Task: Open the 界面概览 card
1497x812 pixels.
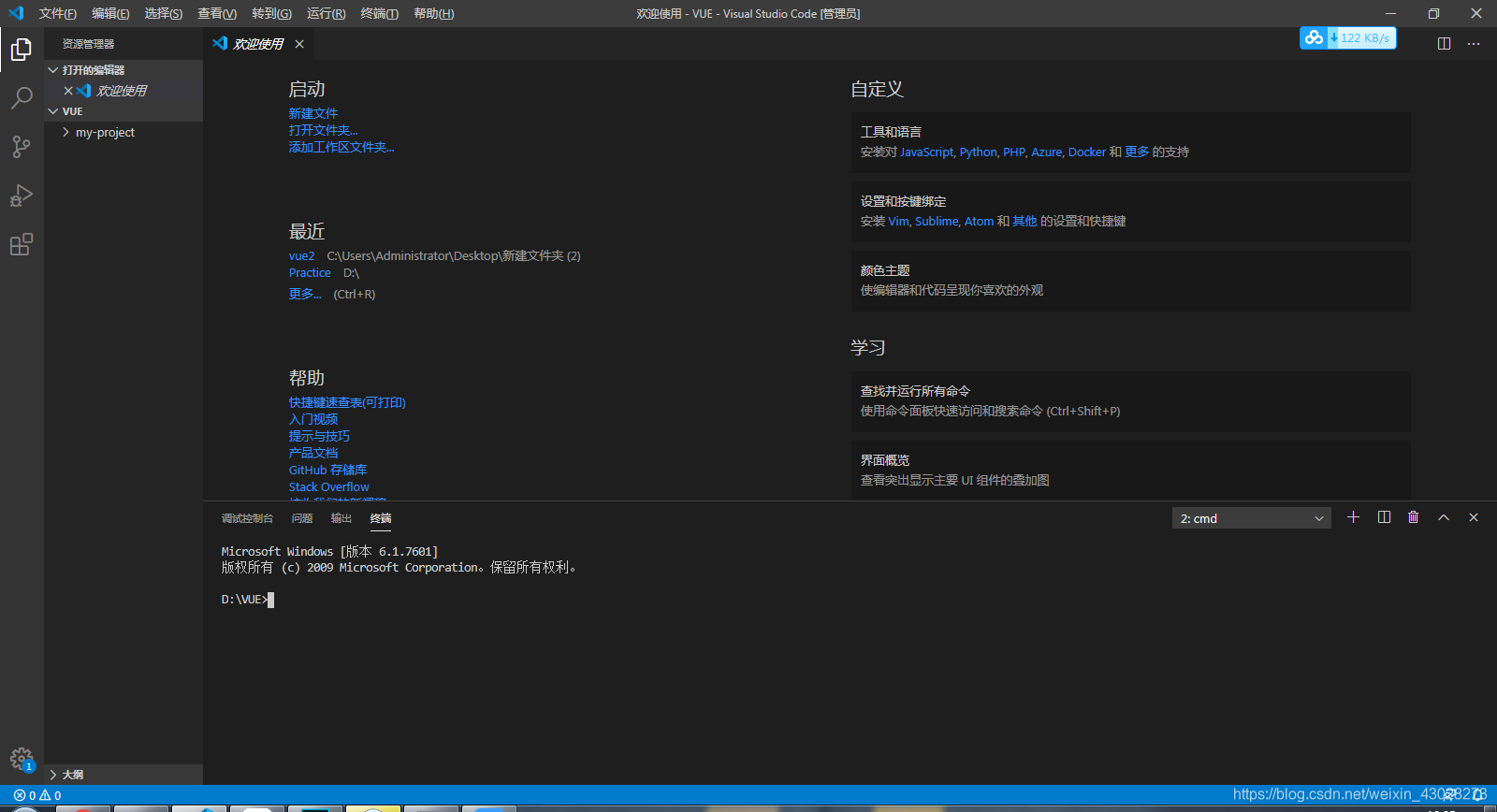Action: (1130, 471)
